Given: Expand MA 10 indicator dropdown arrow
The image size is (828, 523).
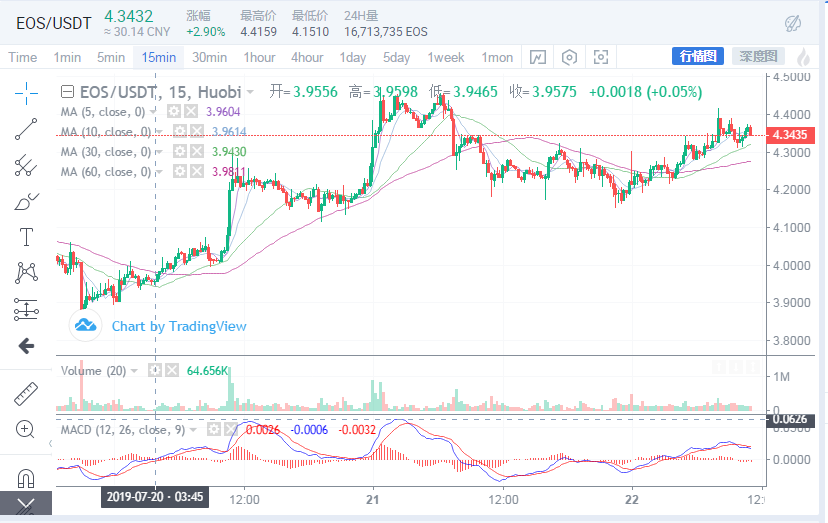Looking at the screenshot, I should point(159,132).
